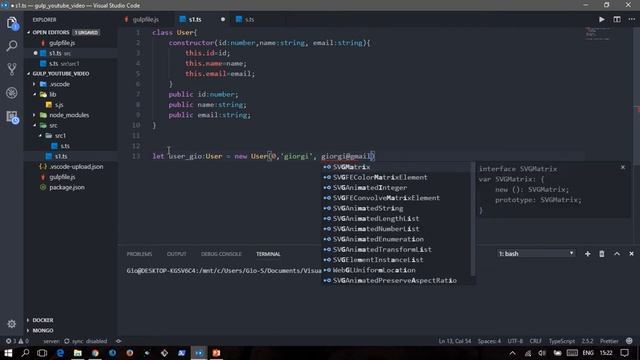Click the editor minimap preview

598,33
